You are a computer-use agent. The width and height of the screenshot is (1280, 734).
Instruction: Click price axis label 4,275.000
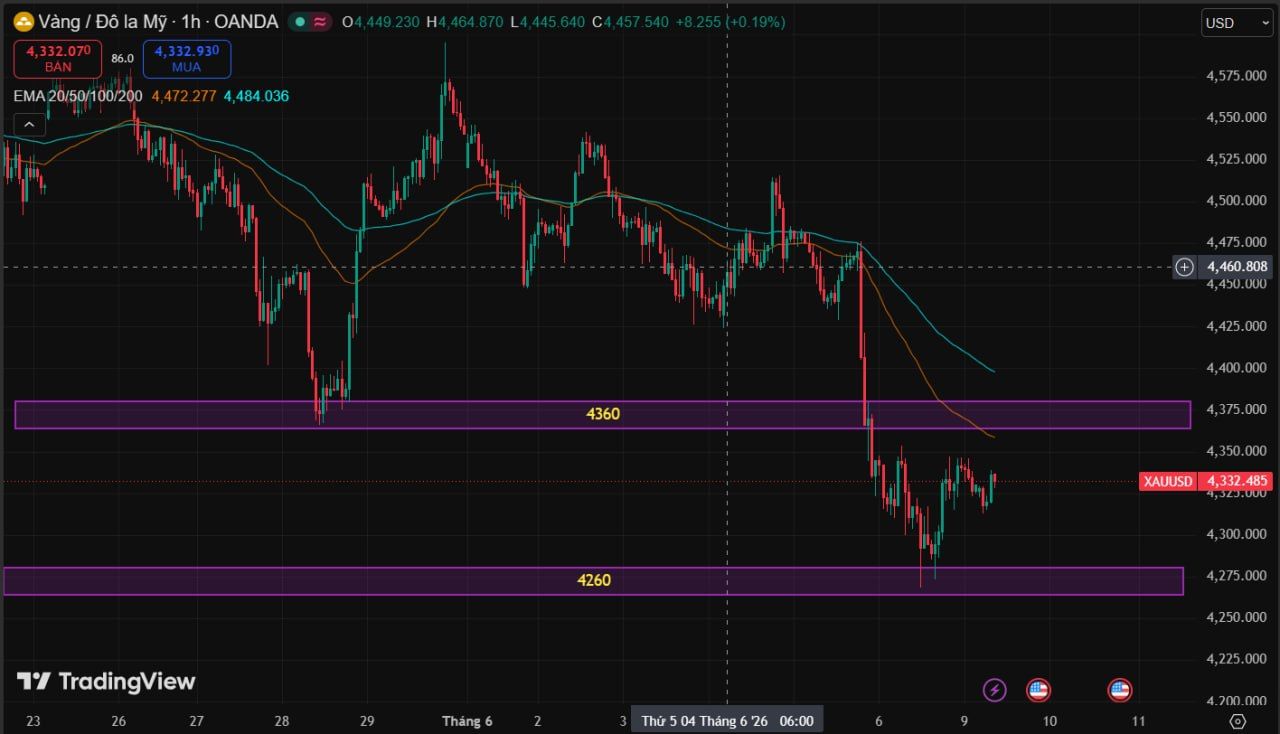click(x=1237, y=576)
